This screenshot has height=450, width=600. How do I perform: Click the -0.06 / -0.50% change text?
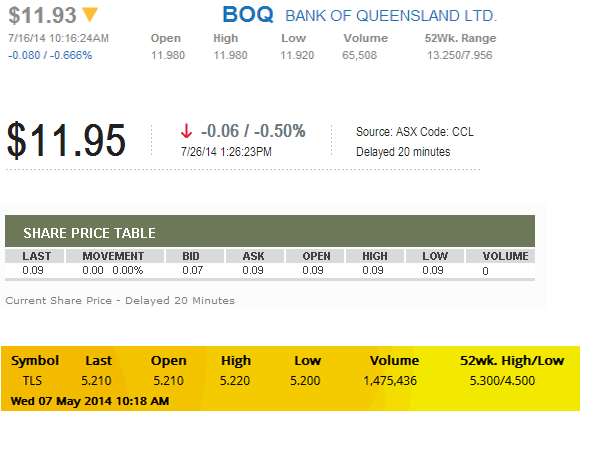253,131
